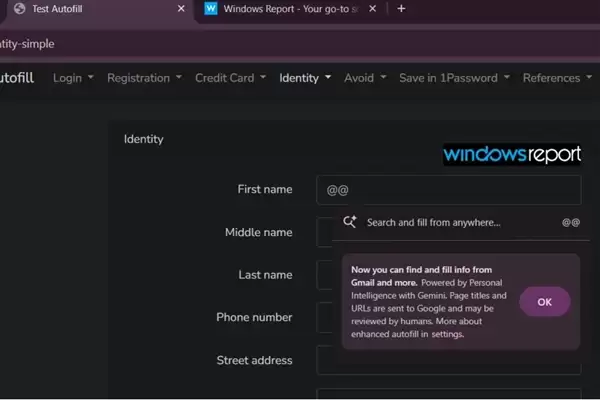Expand the Login dropdown menu
The height and width of the screenshot is (400, 600).
pyautogui.click(x=73, y=78)
